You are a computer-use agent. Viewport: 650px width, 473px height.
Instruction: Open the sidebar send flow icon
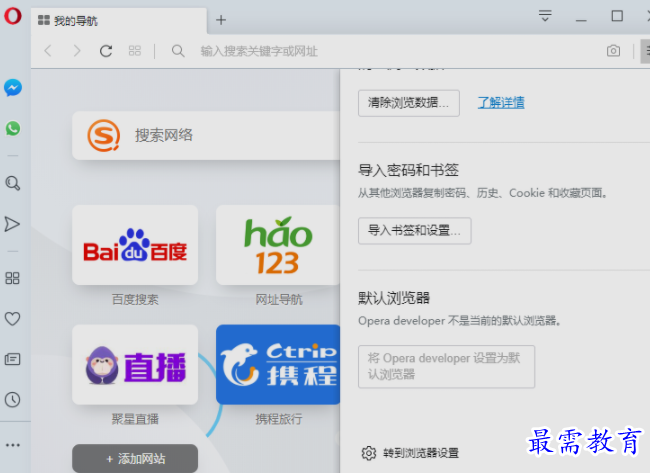click(12, 224)
